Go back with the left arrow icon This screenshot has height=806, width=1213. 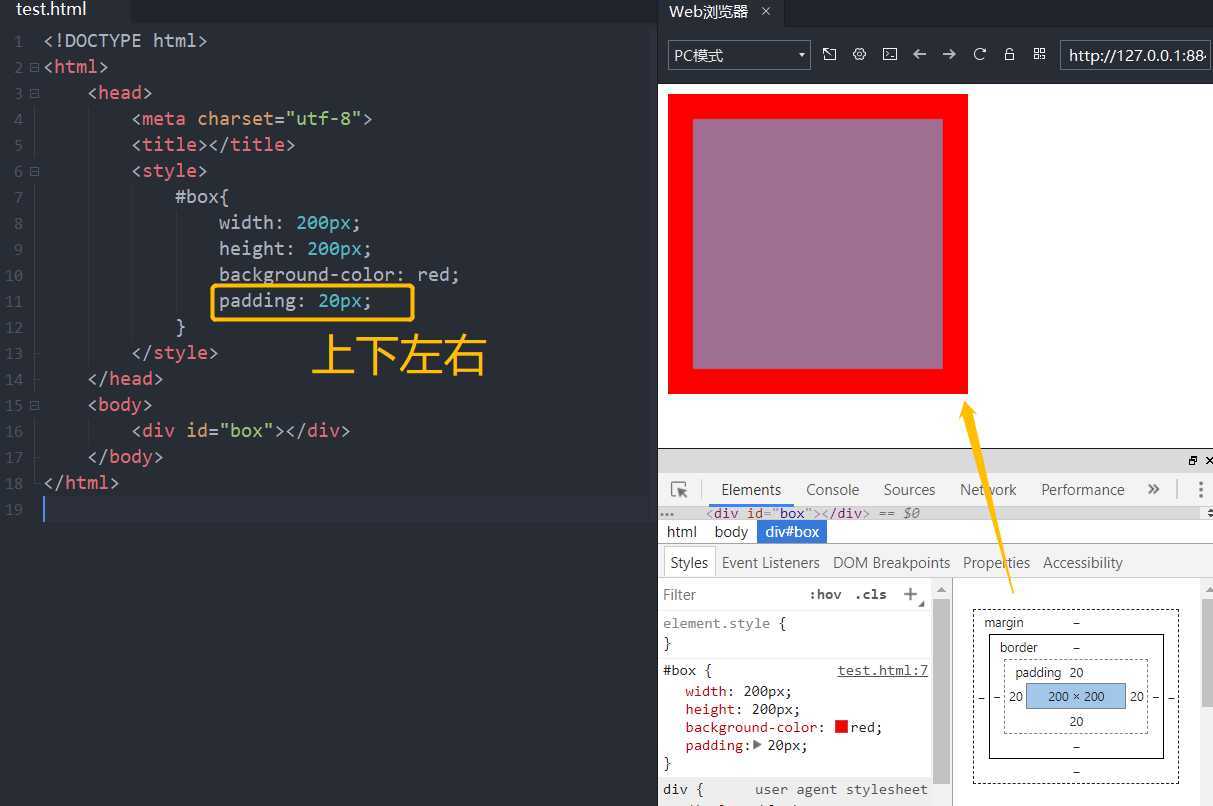point(919,54)
